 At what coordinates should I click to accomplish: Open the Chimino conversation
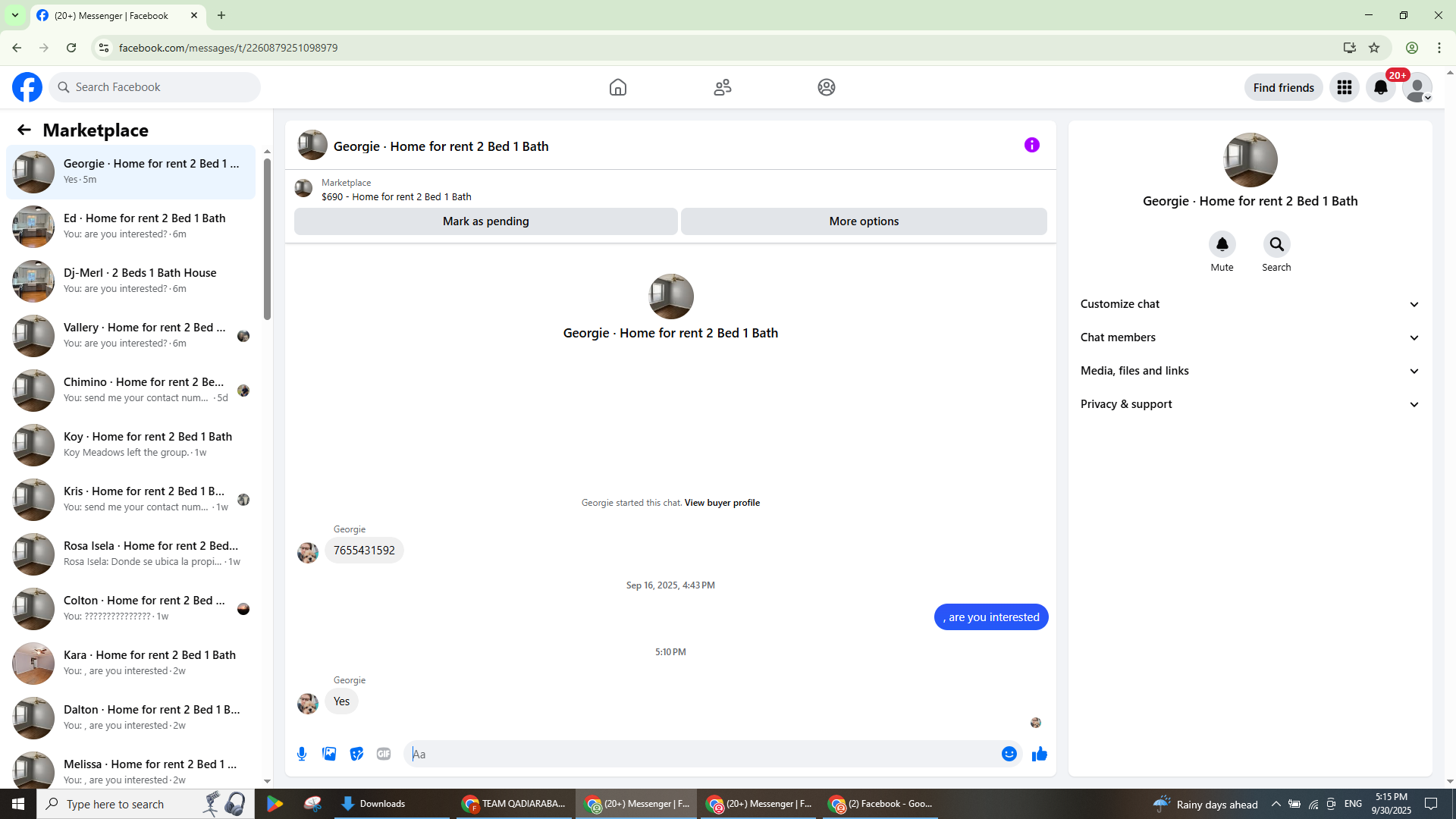(x=131, y=391)
